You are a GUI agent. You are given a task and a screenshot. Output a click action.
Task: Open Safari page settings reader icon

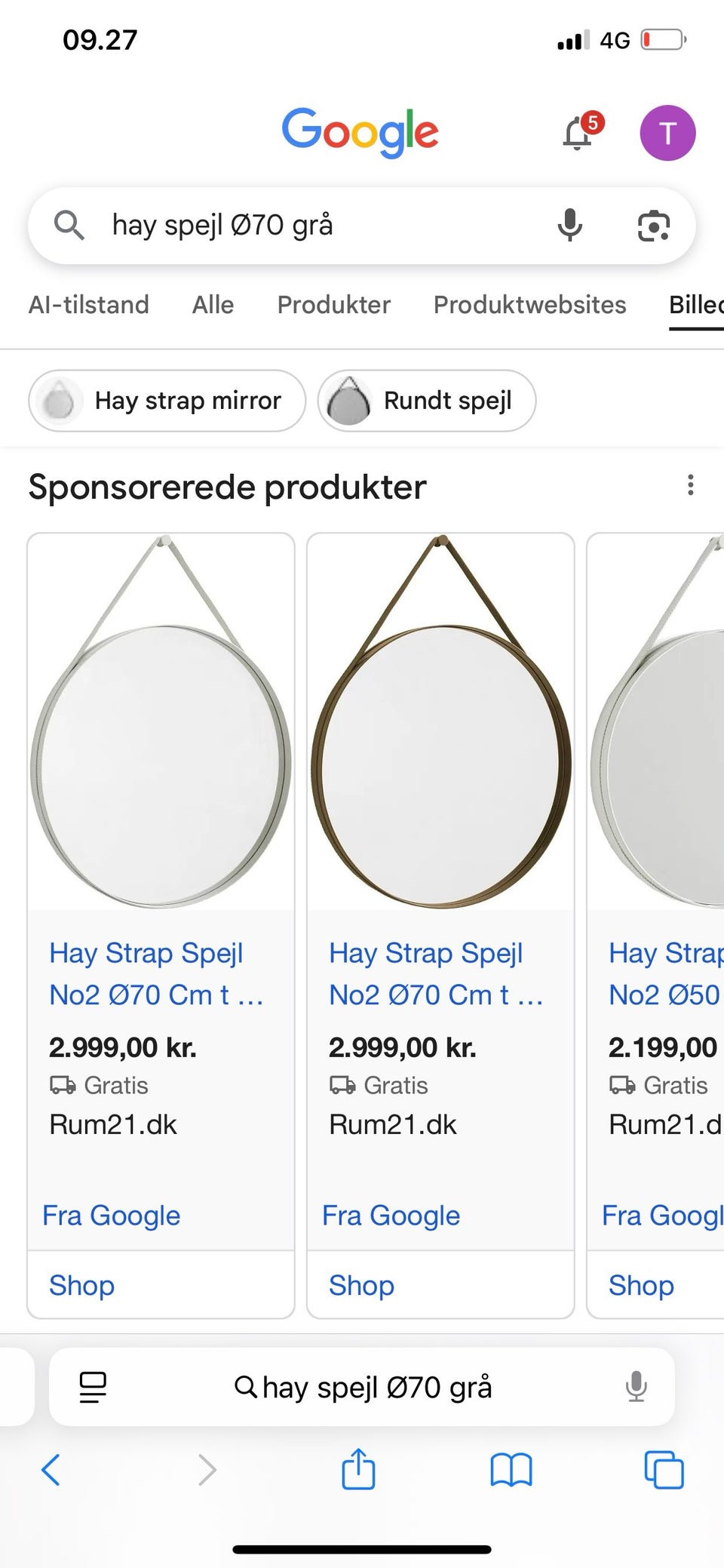pyautogui.click(x=93, y=1387)
